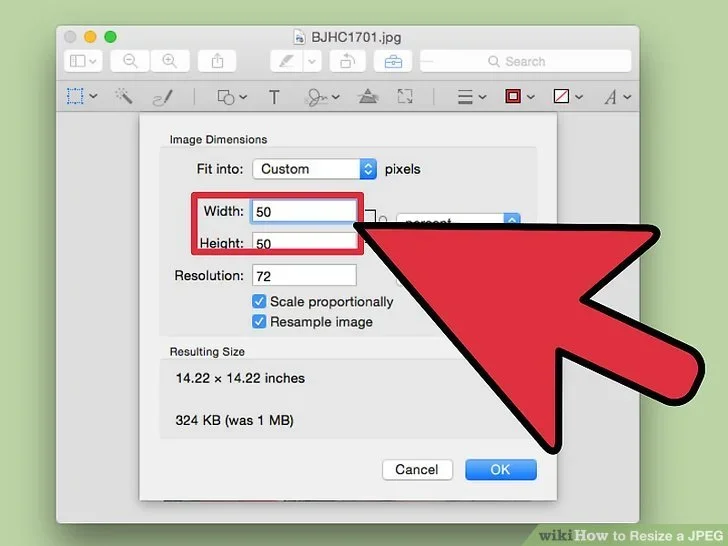
Task: Click the Adjust Size icon
Action: (405, 97)
